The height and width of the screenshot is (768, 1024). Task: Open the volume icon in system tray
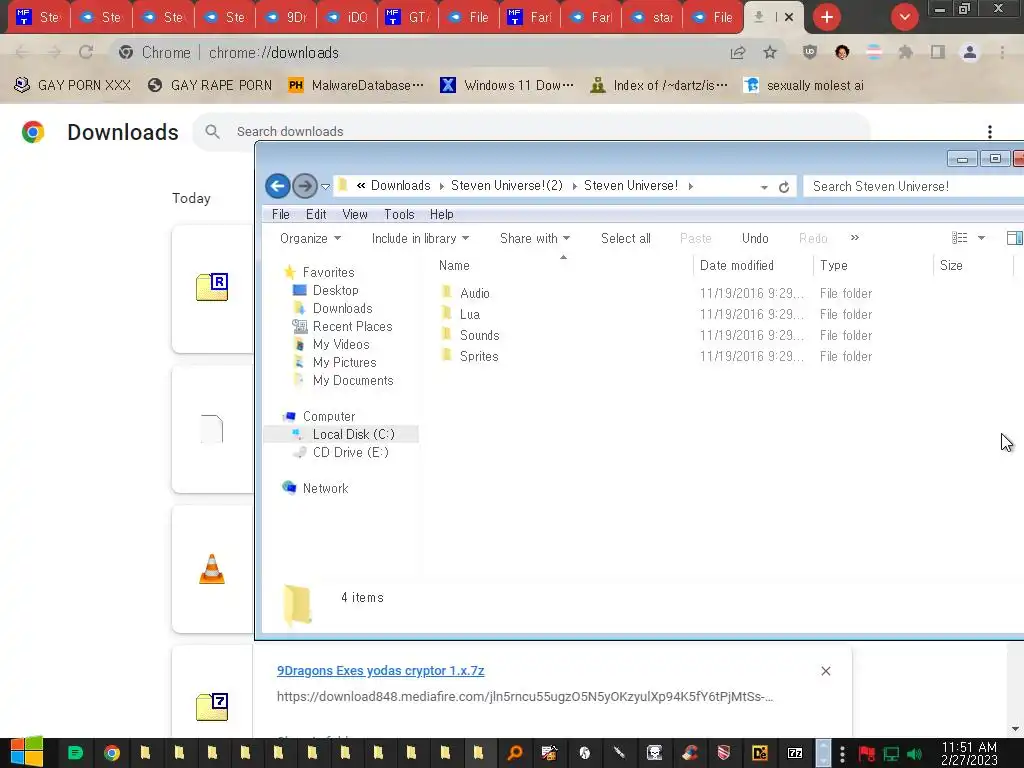click(914, 754)
